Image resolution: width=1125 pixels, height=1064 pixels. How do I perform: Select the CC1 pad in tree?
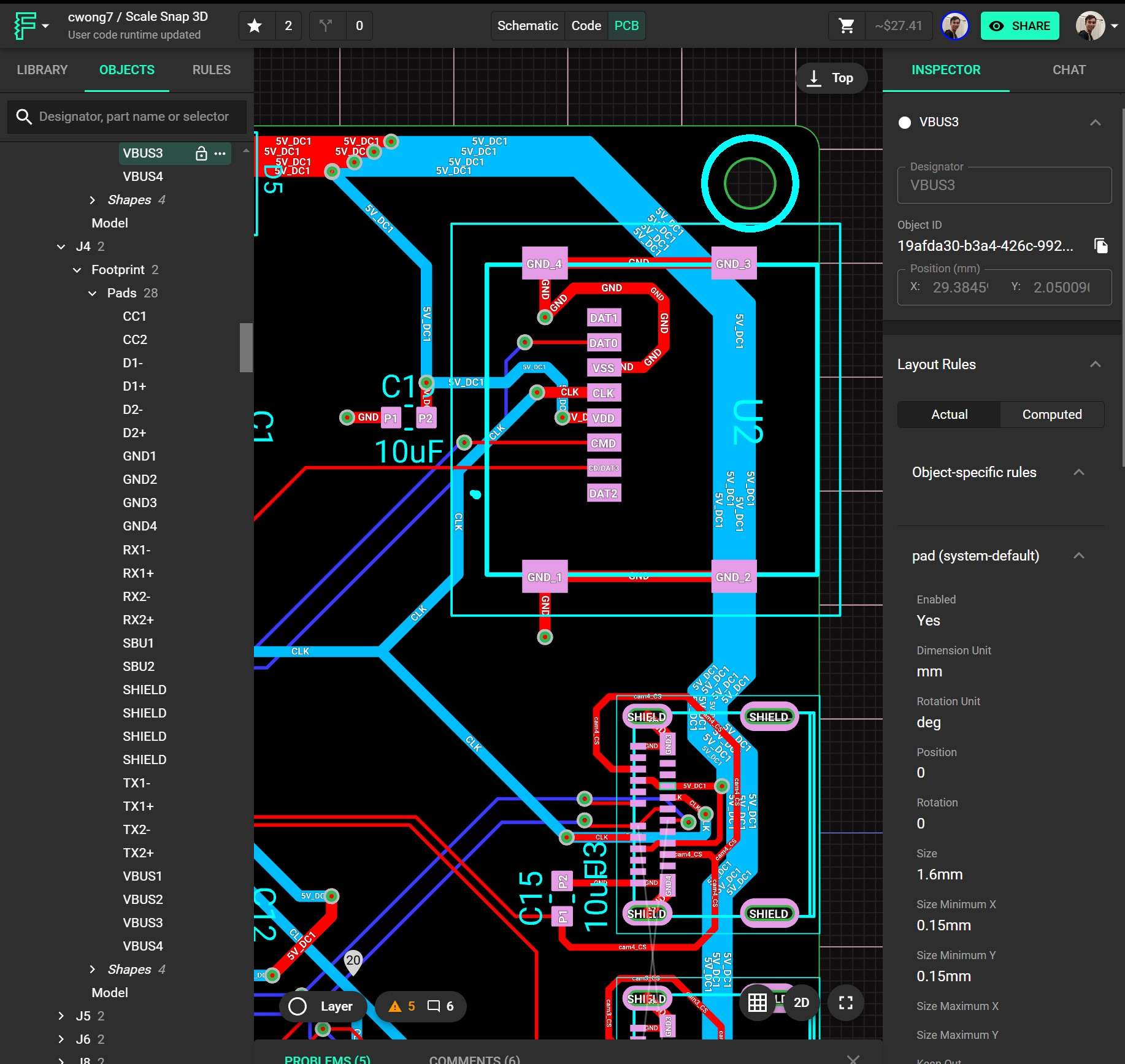click(x=135, y=316)
